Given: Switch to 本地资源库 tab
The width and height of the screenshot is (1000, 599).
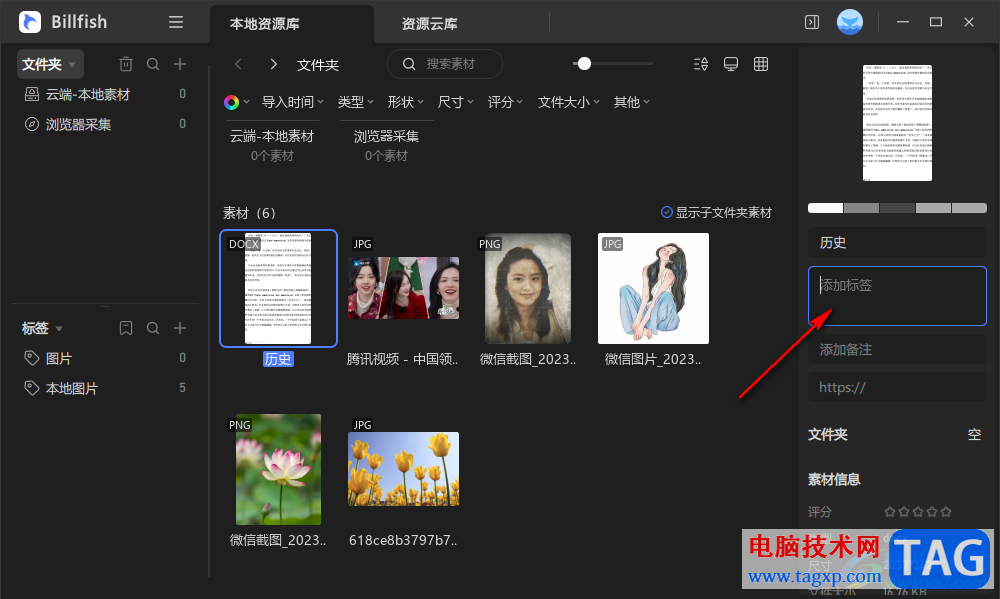Looking at the screenshot, I should (265, 24).
